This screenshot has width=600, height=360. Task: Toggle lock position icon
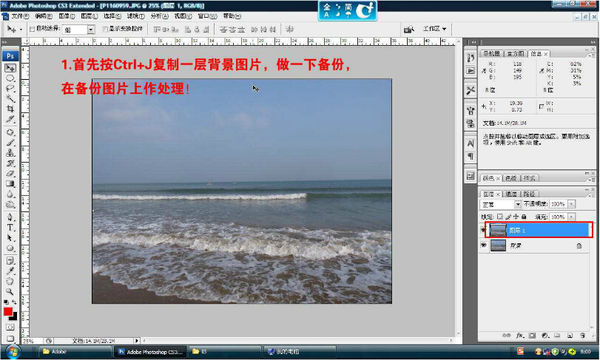(516, 217)
